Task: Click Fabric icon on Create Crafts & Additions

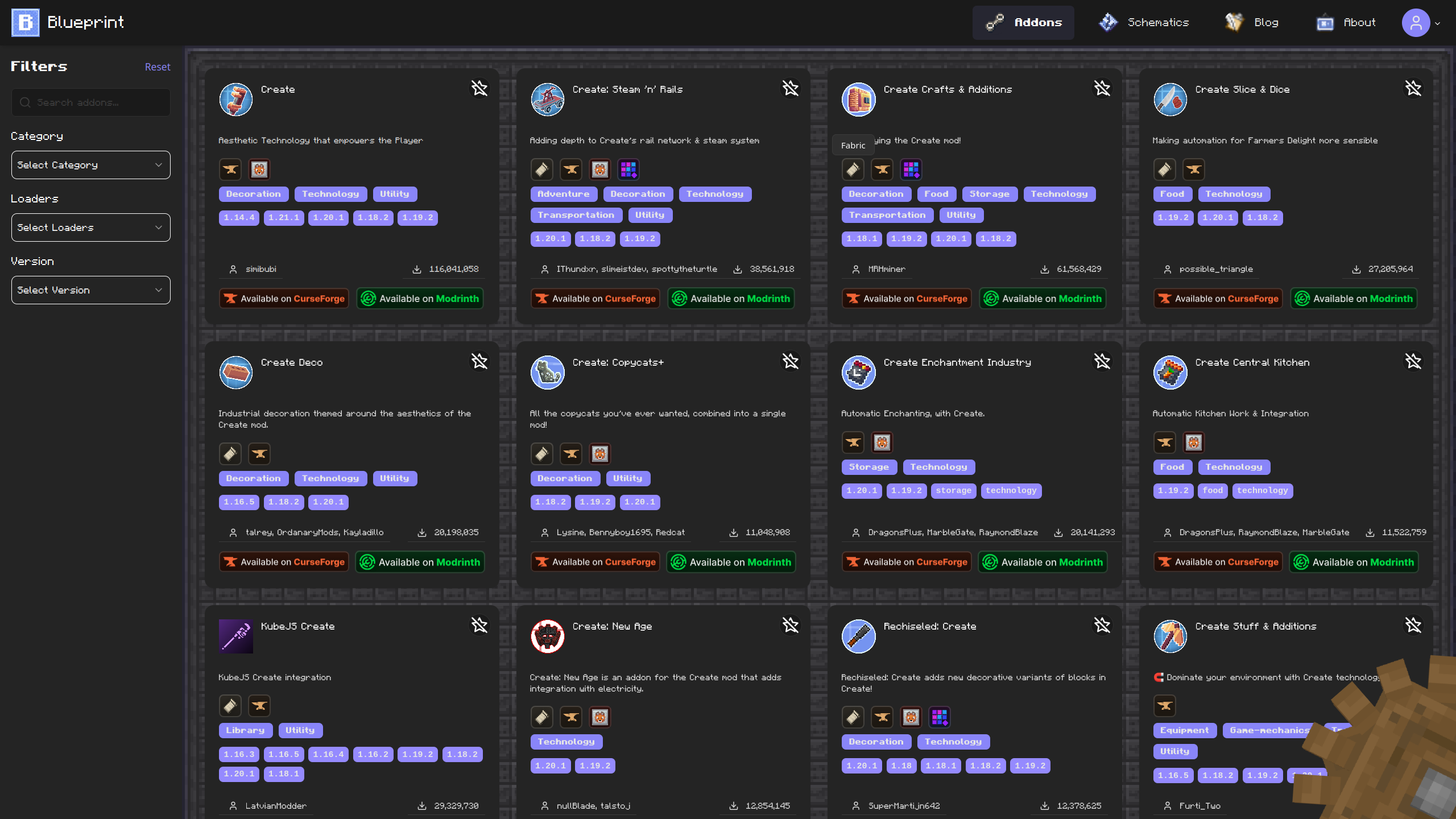Action: (x=853, y=169)
